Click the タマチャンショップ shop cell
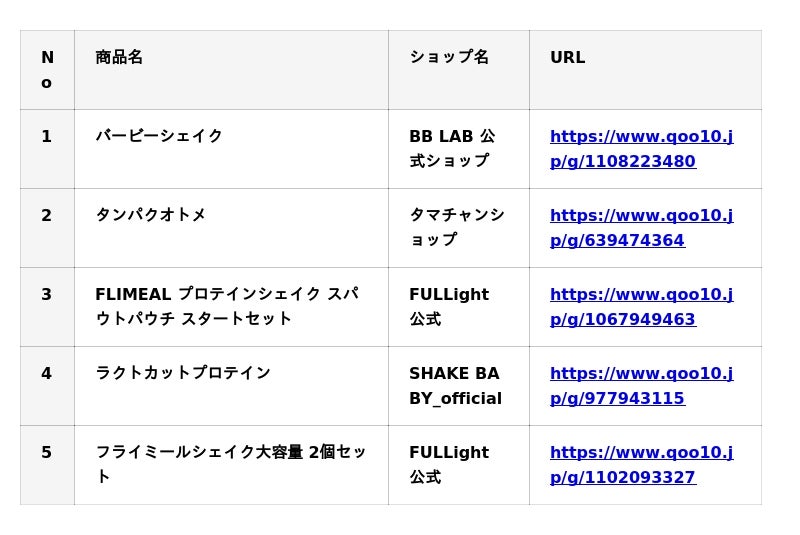The width and height of the screenshot is (800, 535). pos(456,227)
